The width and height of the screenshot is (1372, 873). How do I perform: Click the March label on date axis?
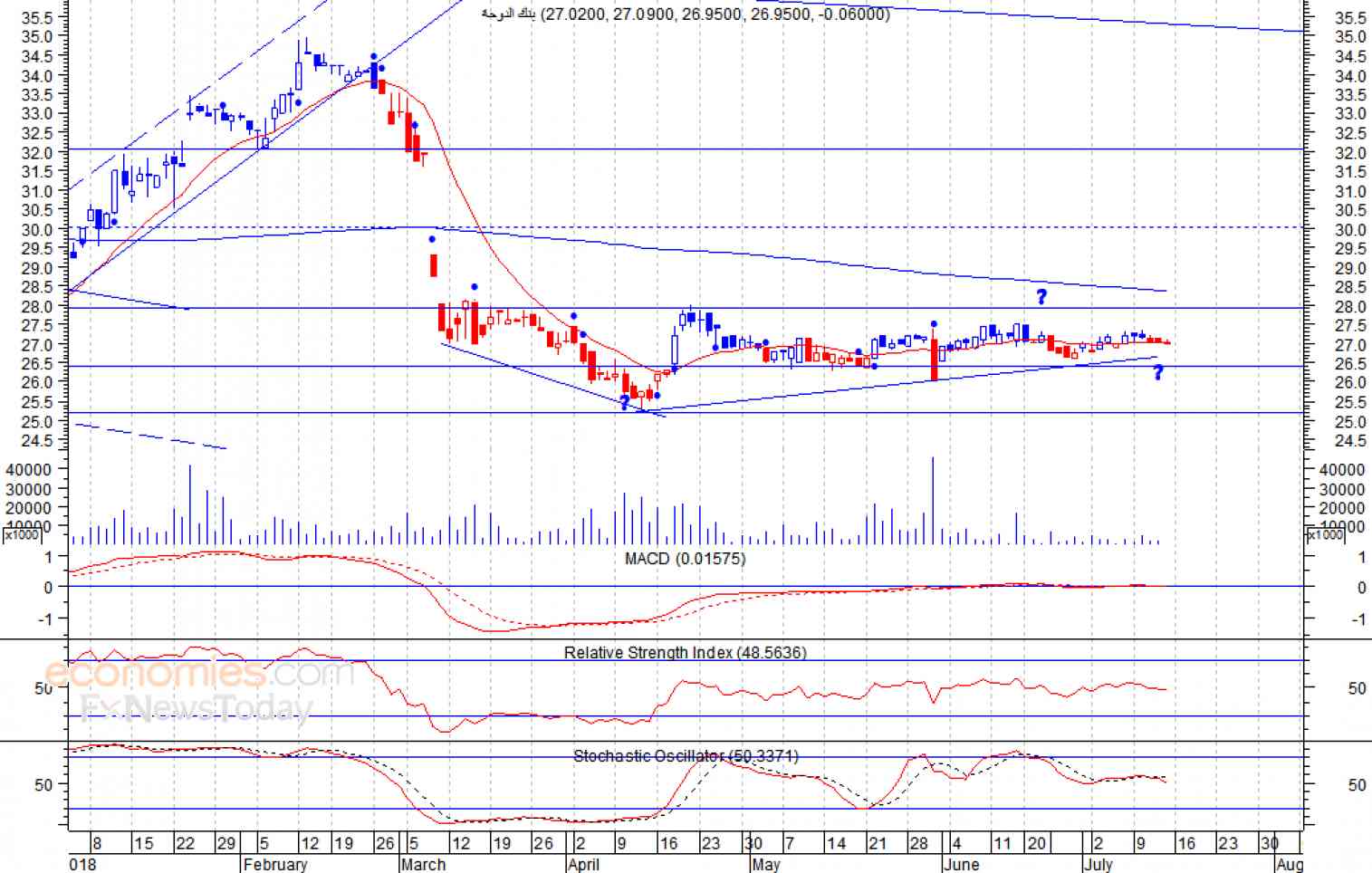pos(423,864)
